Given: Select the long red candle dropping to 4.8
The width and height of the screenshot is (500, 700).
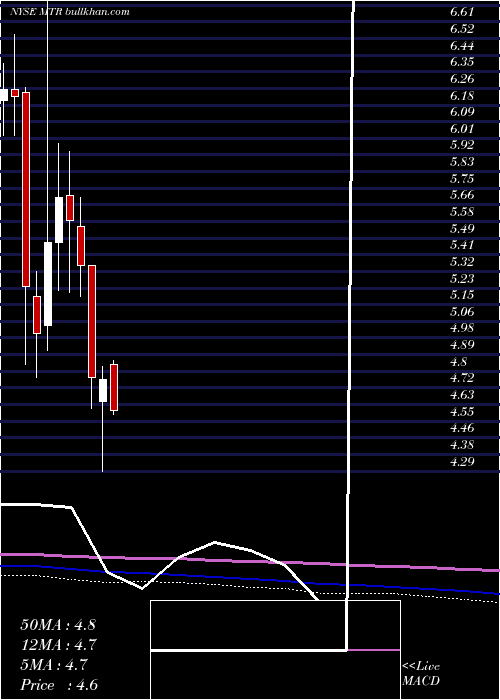Looking at the screenshot, I should click(92, 321).
